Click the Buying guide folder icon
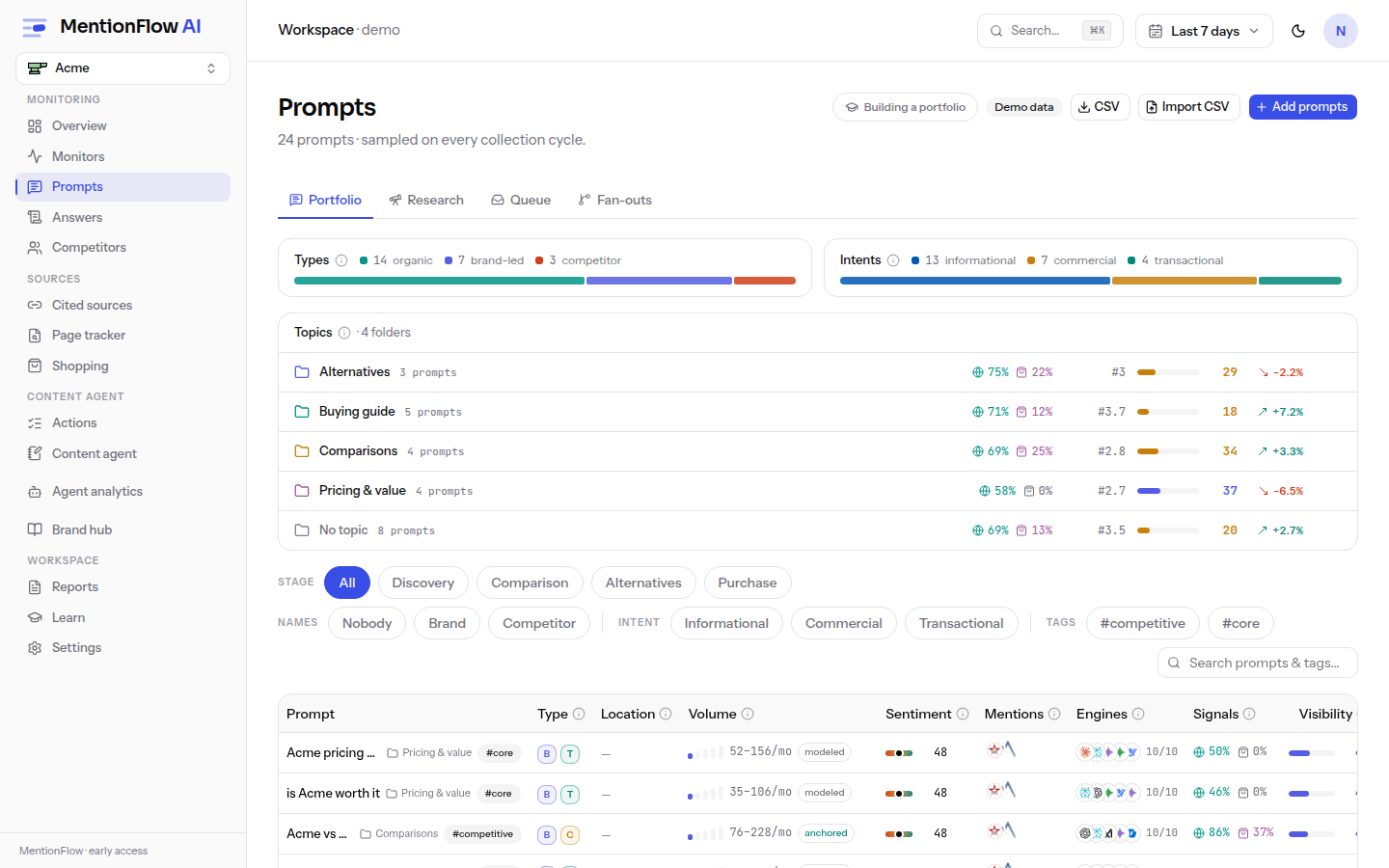The width and height of the screenshot is (1389, 868). (302, 412)
